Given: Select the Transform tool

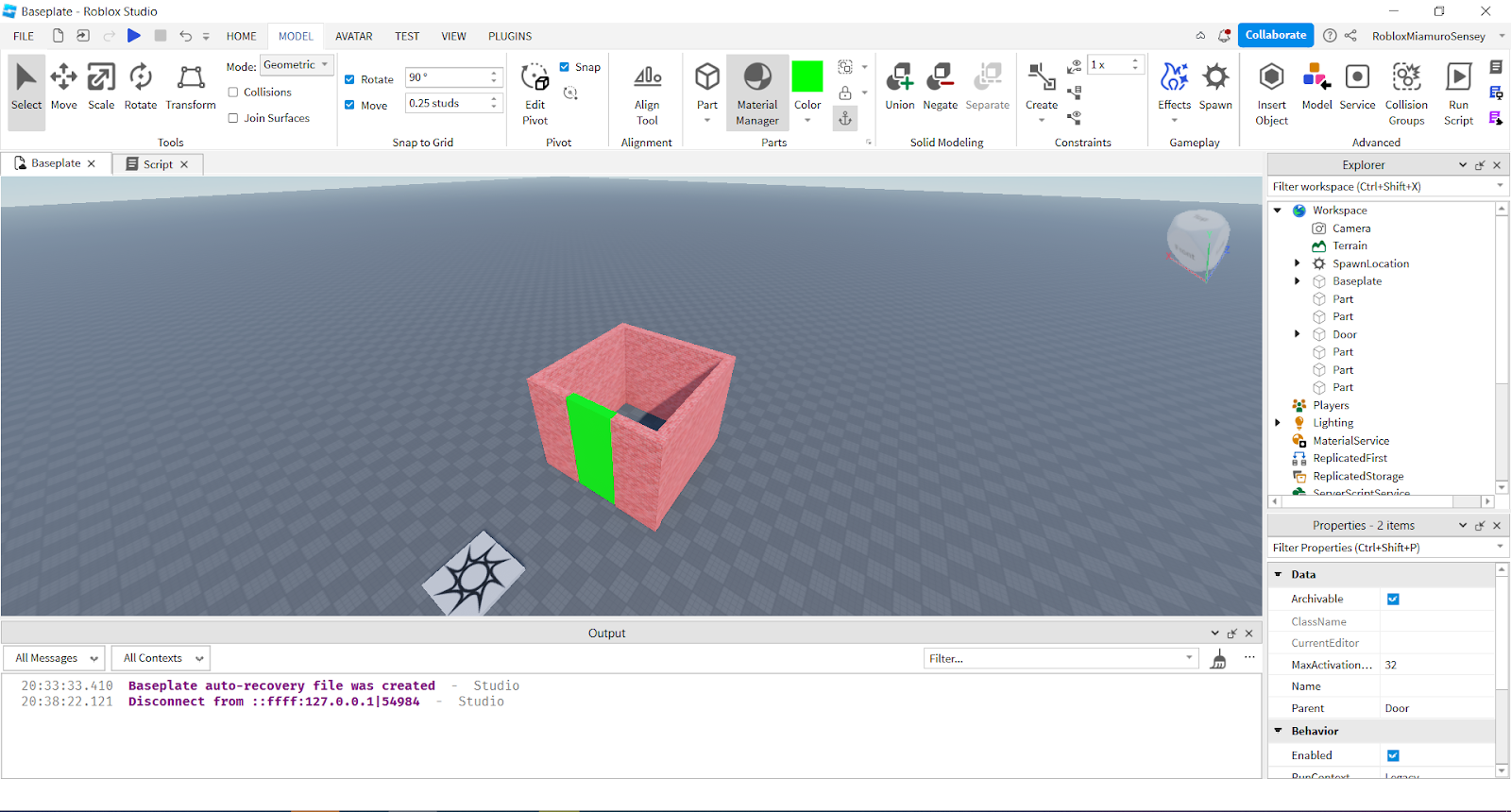Looking at the screenshot, I should pyautogui.click(x=191, y=87).
